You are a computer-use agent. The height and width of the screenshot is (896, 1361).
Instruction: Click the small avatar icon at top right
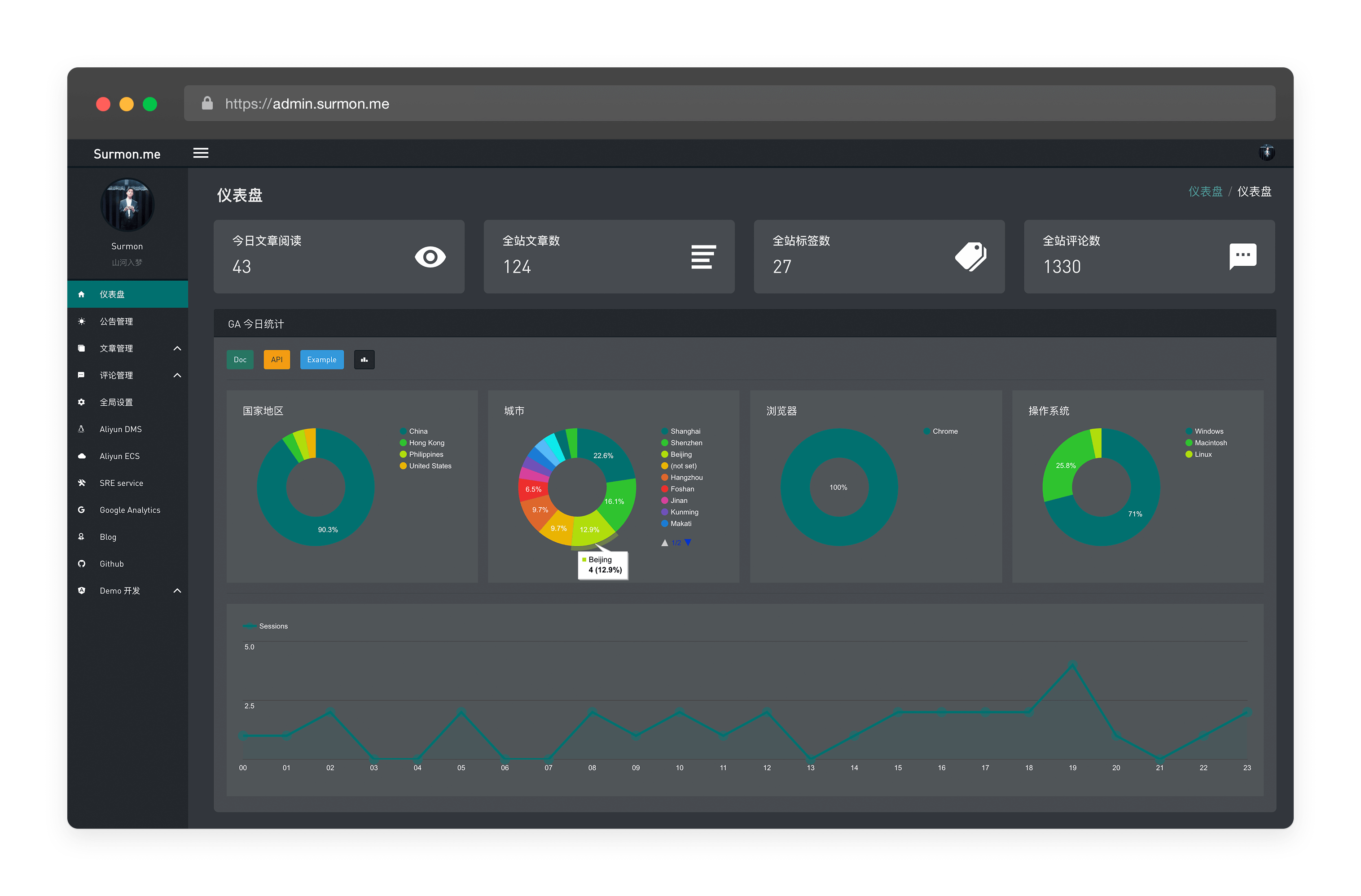point(1266,152)
